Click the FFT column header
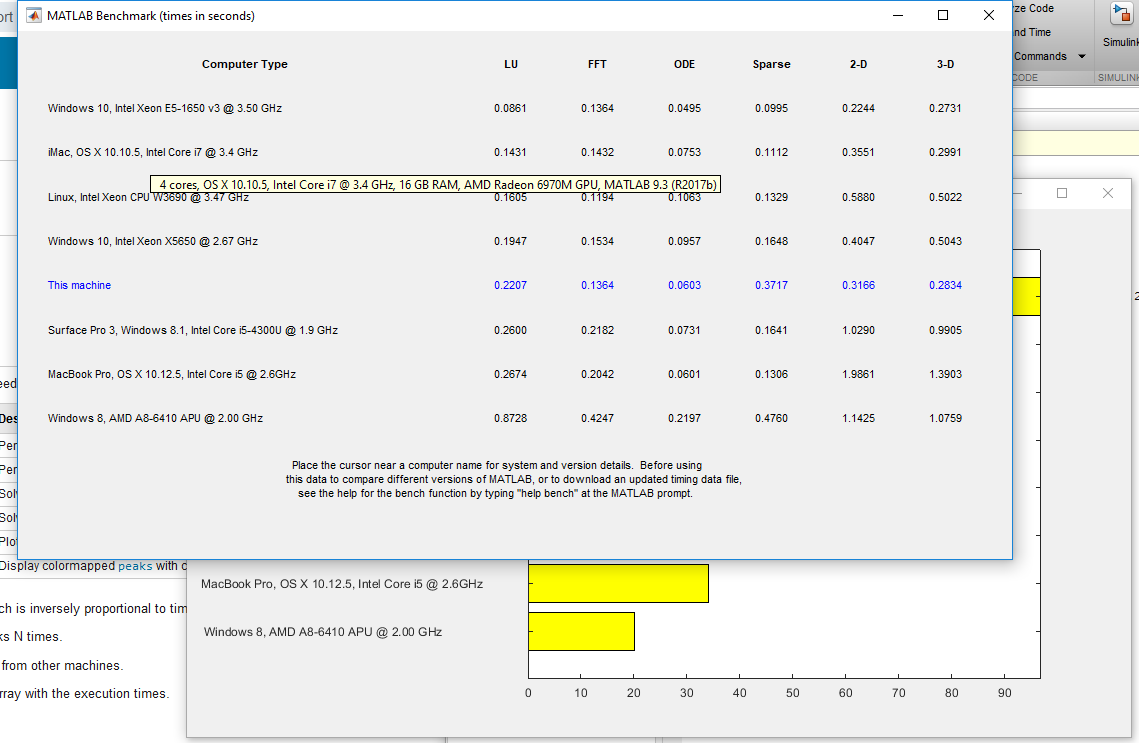Image resolution: width=1139 pixels, height=743 pixels. point(597,64)
